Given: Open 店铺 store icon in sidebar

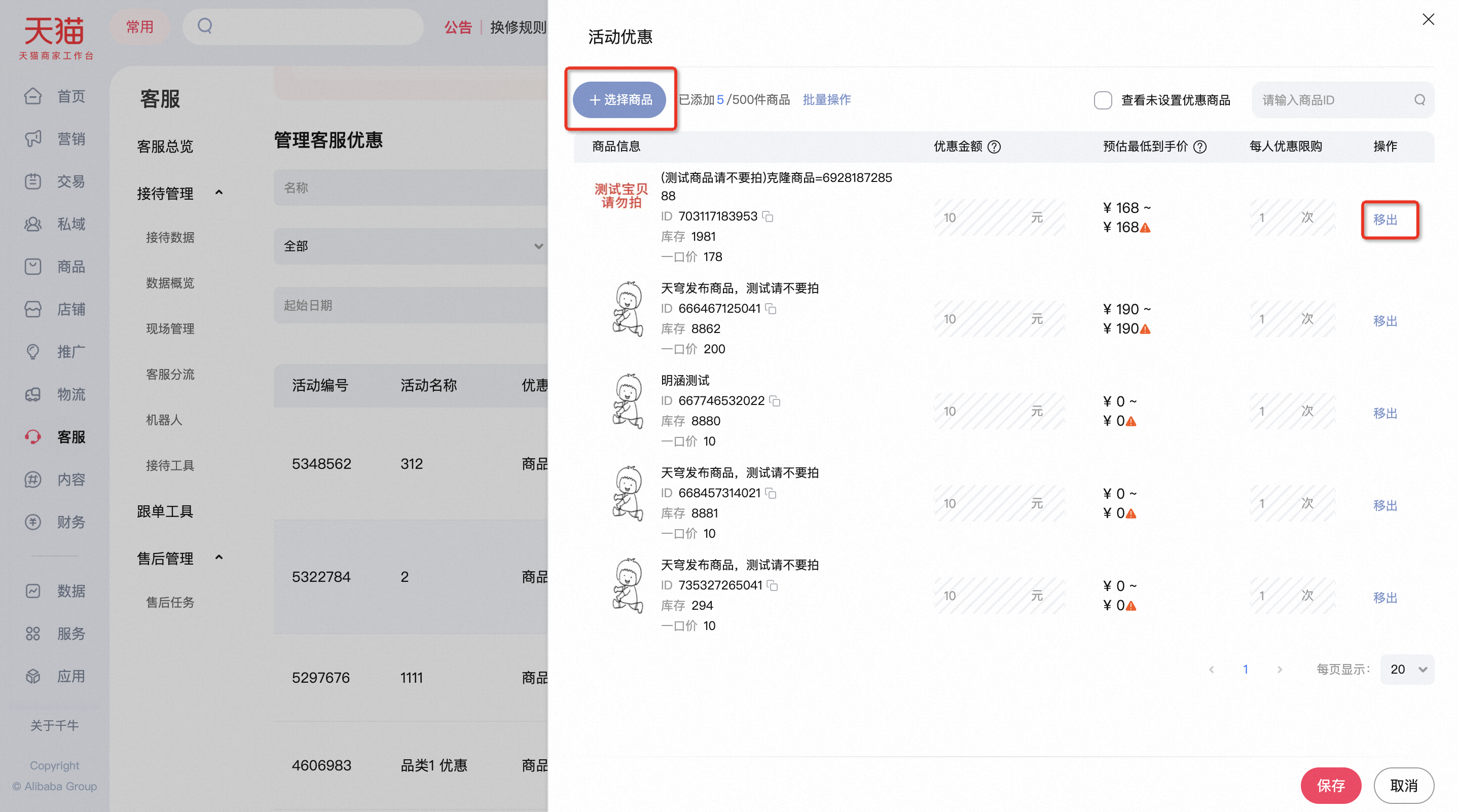Looking at the screenshot, I should click(33, 309).
